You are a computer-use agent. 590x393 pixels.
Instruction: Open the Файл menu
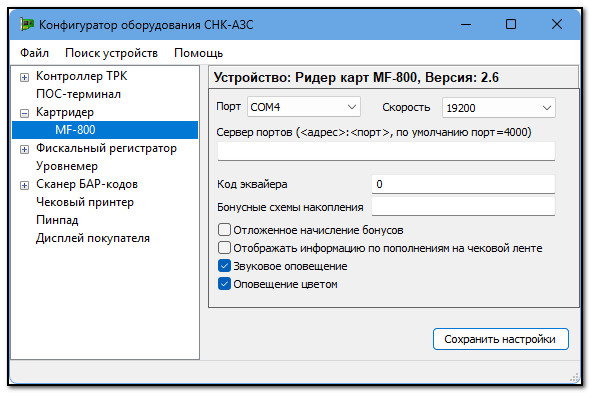tap(34, 53)
